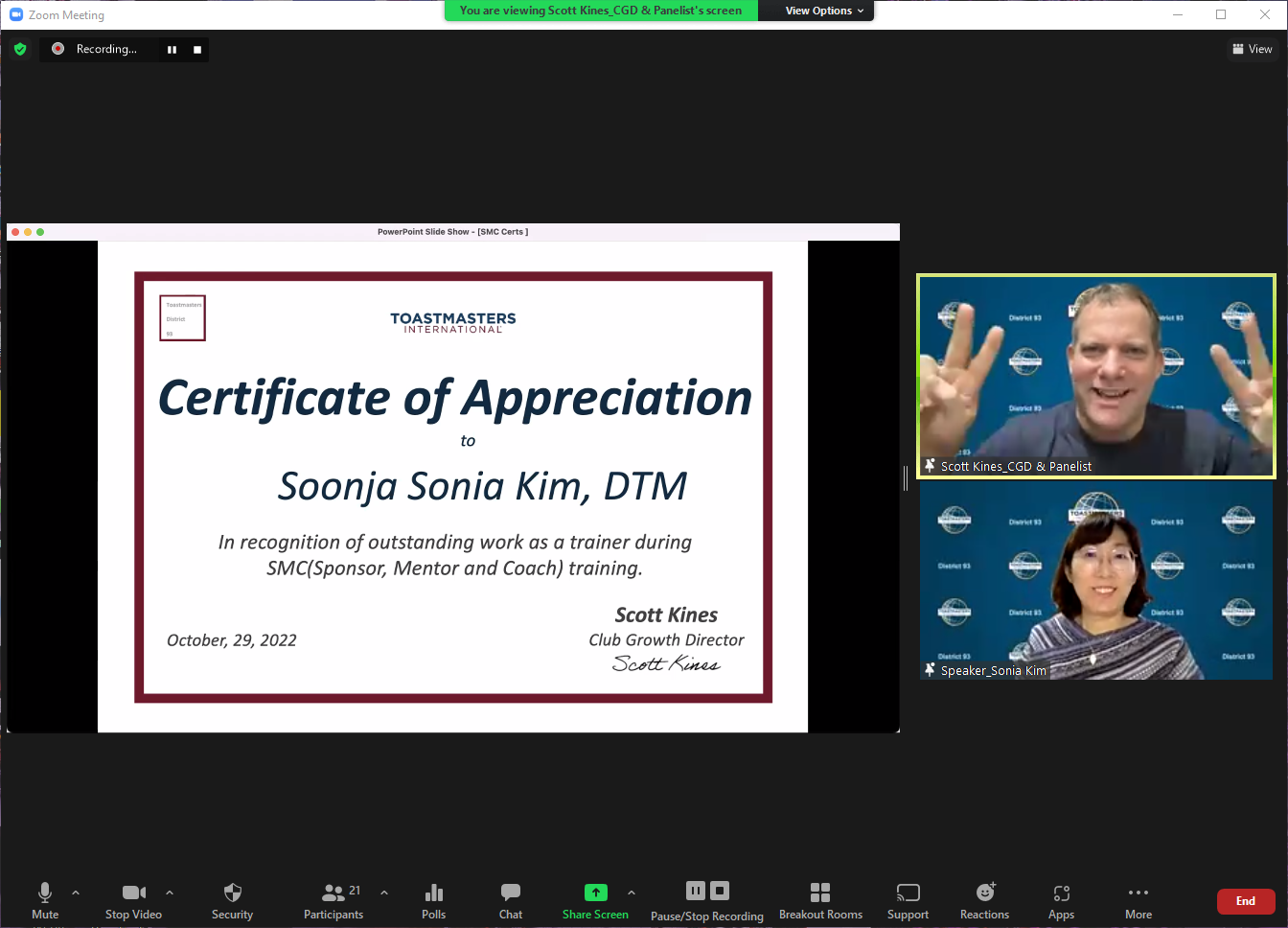This screenshot has width=1288, height=928.
Task: Click the 'Certificate of Appreciation' heading
Action: coord(455,398)
